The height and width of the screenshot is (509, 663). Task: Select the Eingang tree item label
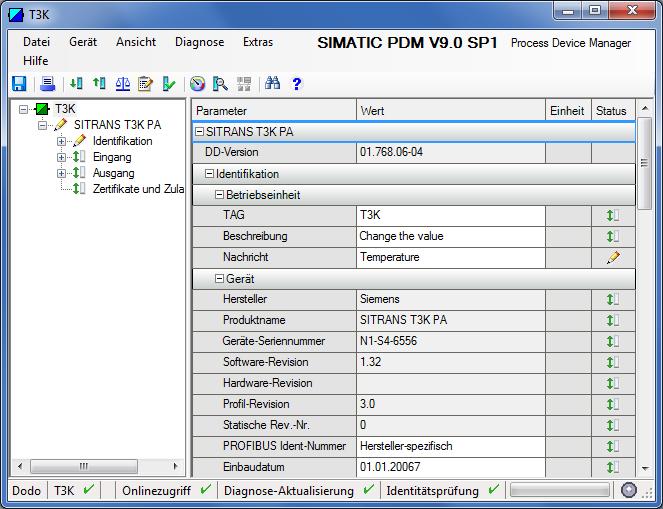(x=112, y=157)
